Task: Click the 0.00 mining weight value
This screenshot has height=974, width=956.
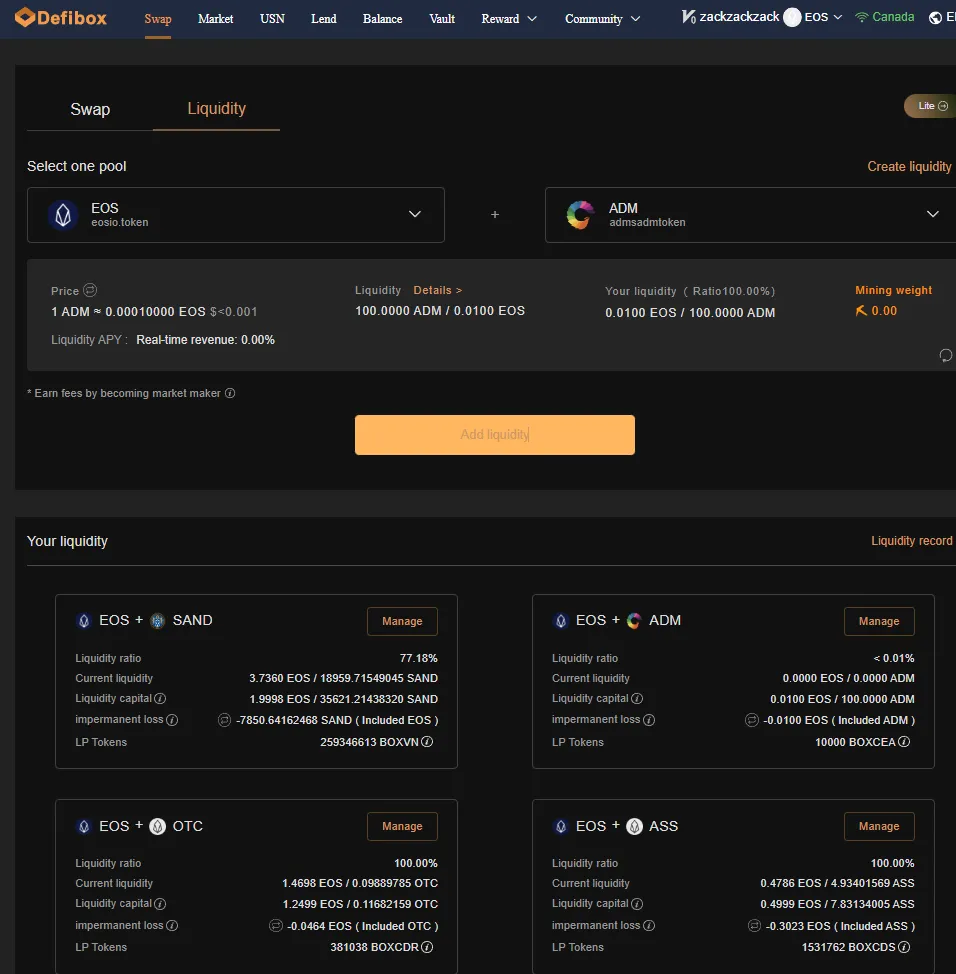Action: 884,311
